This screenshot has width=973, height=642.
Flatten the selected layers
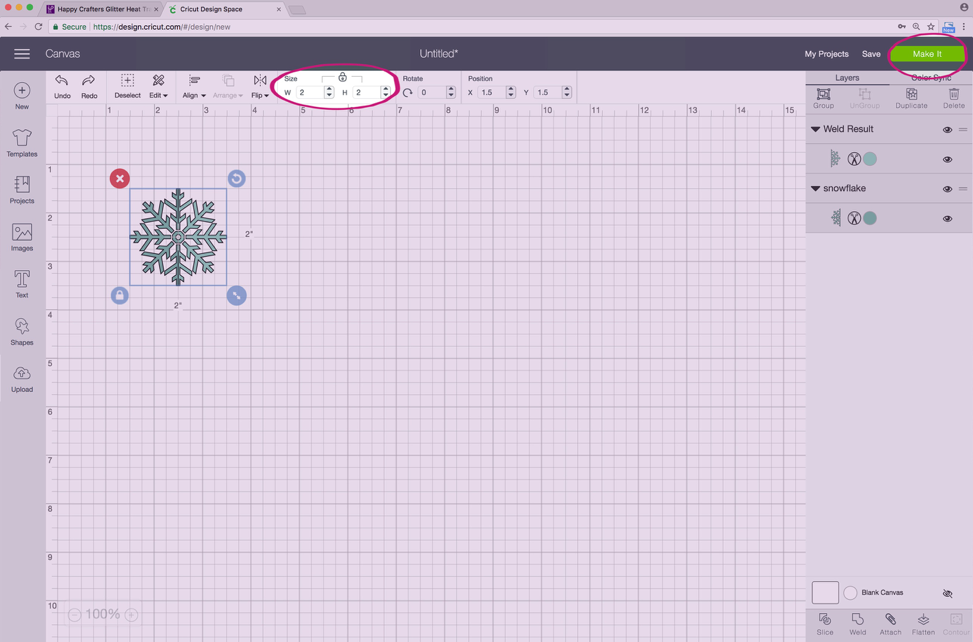[x=923, y=624]
